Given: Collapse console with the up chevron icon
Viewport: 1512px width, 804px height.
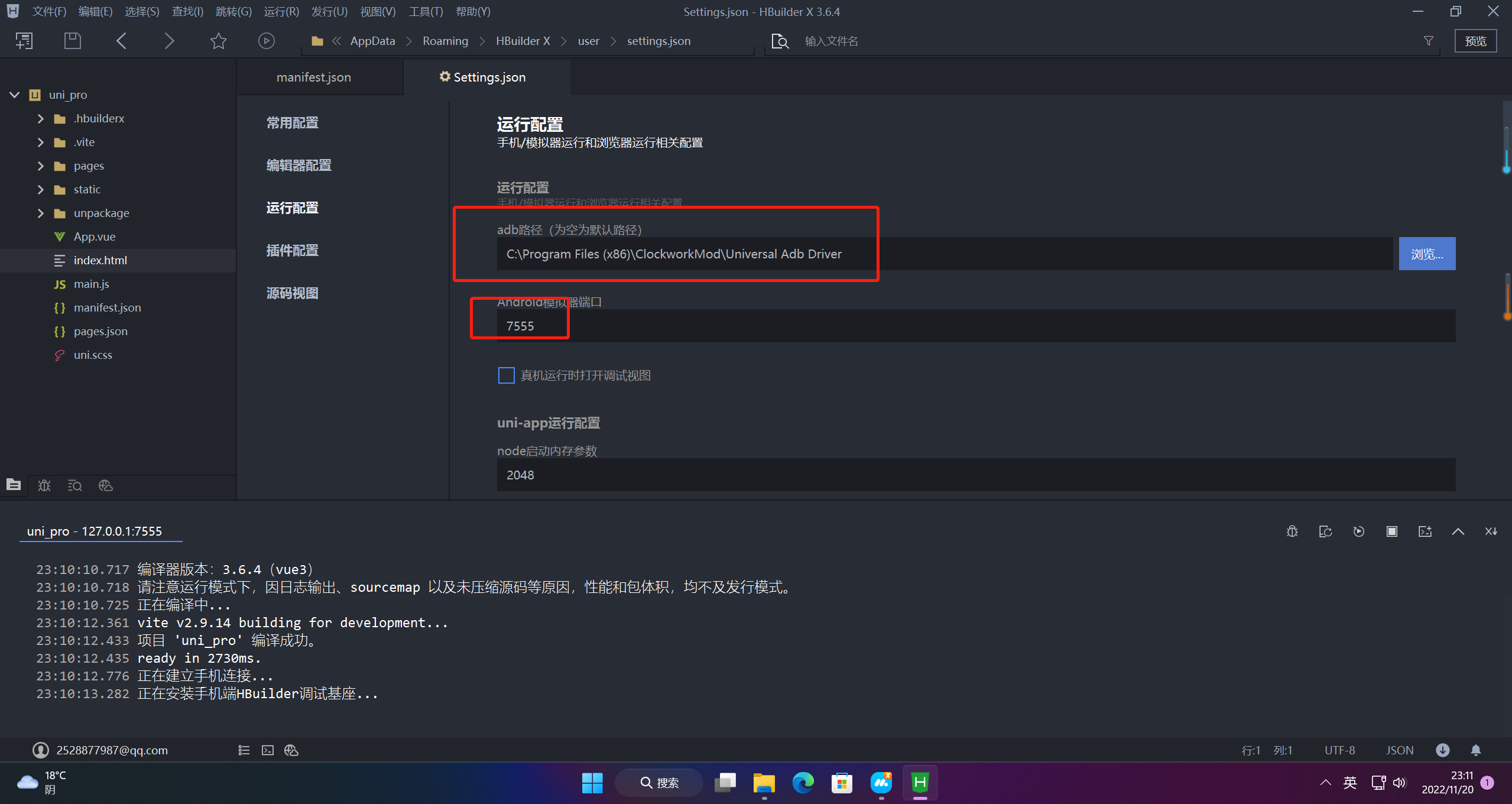Looking at the screenshot, I should [x=1458, y=531].
